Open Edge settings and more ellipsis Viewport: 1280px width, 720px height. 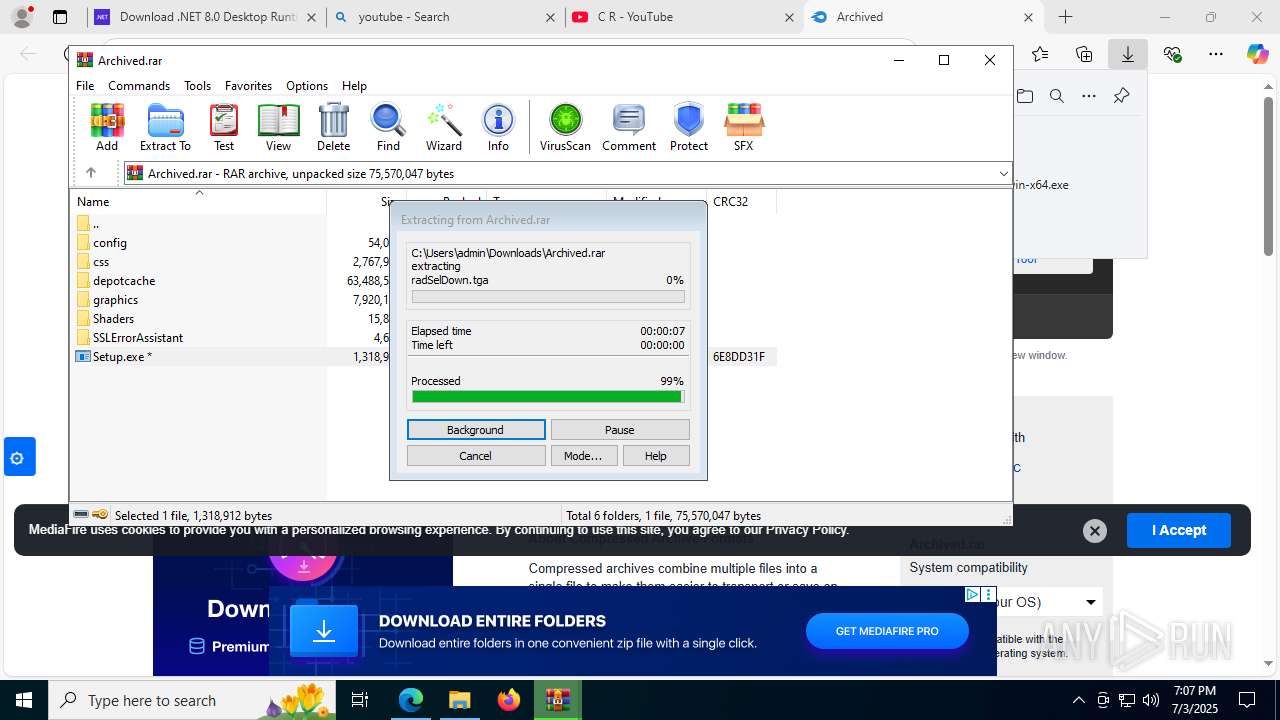[x=1215, y=54]
